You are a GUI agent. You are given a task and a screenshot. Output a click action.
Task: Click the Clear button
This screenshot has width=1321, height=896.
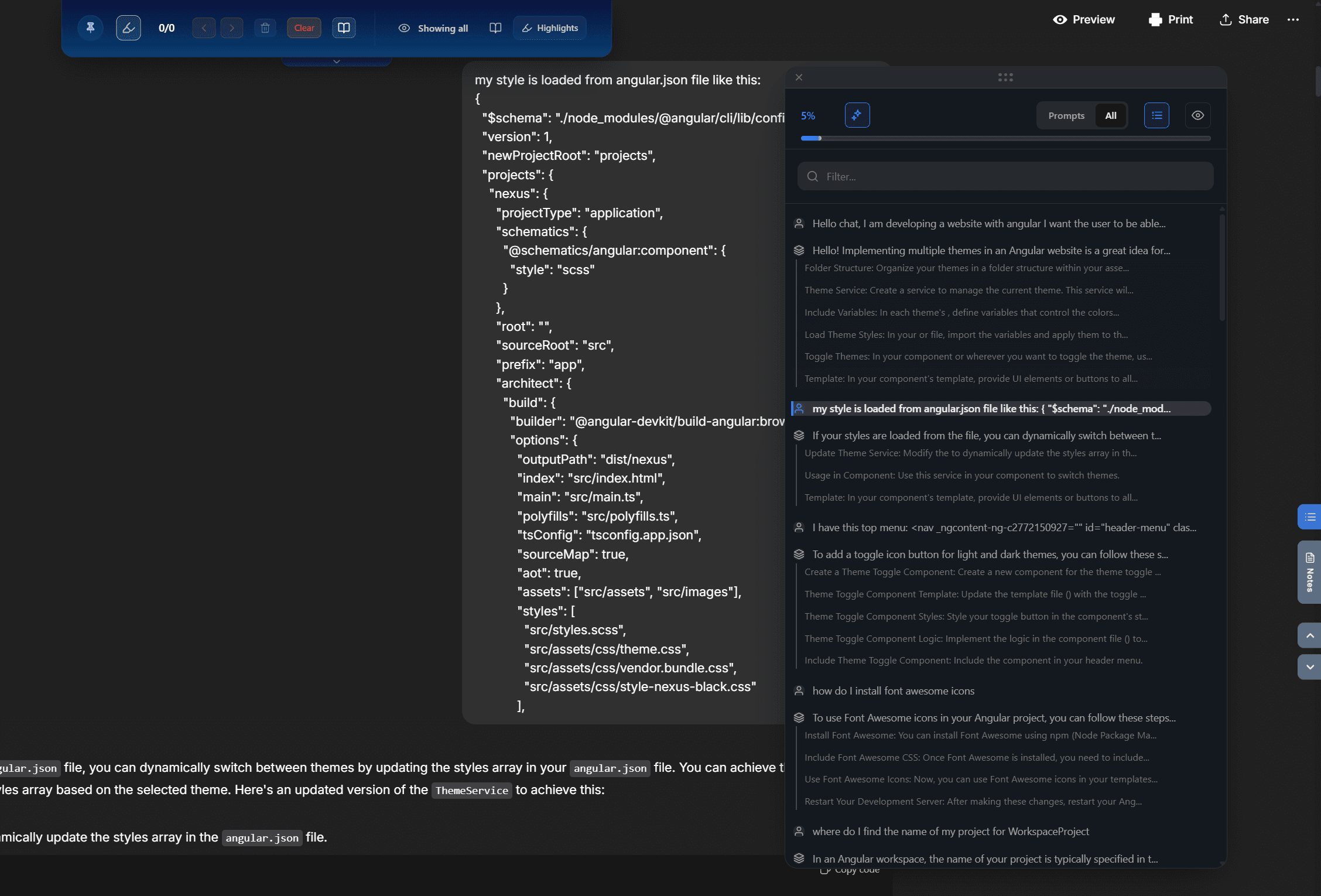point(304,28)
